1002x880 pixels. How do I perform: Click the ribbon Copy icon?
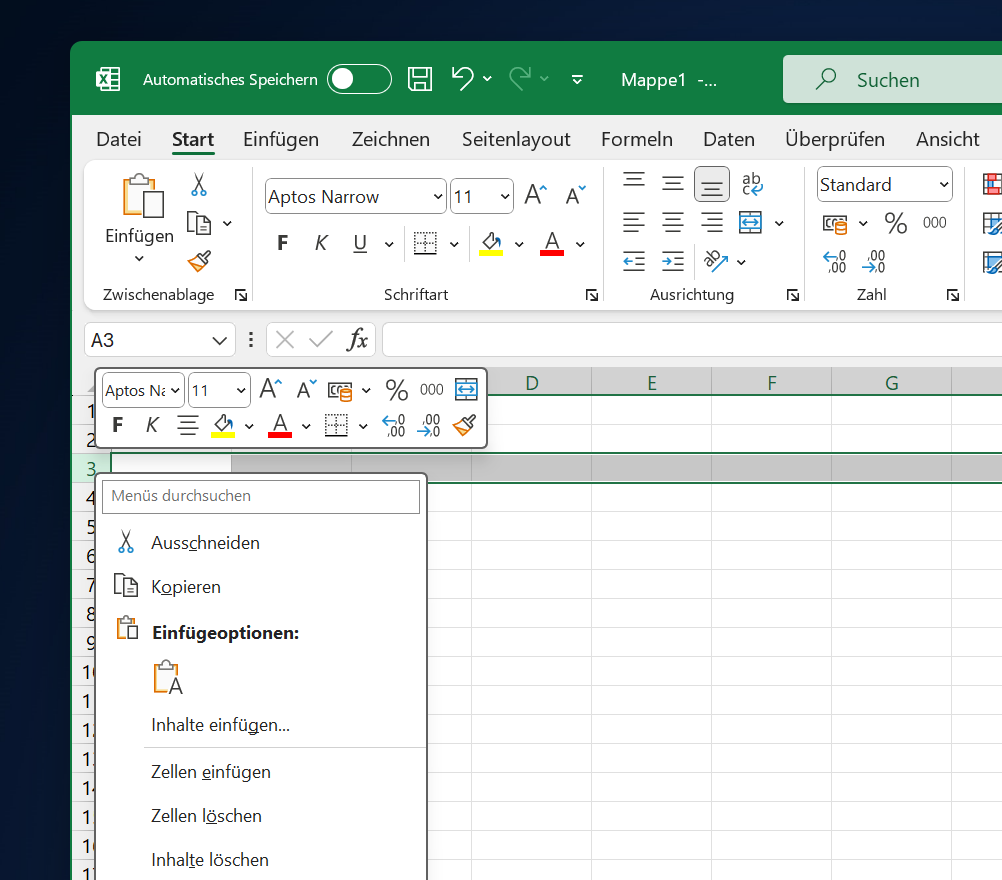[199, 223]
